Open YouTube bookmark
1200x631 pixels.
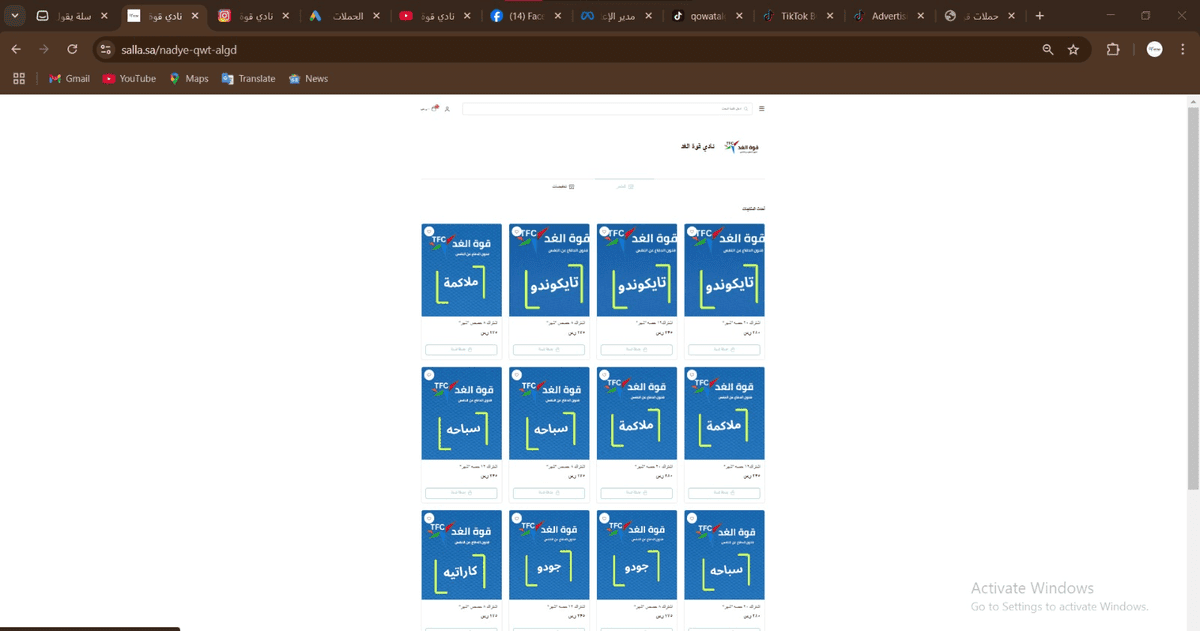pyautogui.click(x=129, y=78)
